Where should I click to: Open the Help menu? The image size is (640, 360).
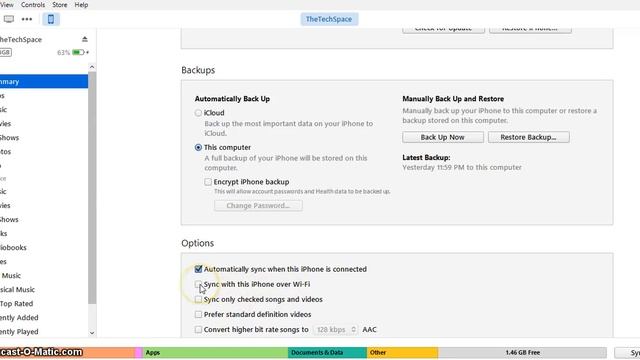click(81, 5)
